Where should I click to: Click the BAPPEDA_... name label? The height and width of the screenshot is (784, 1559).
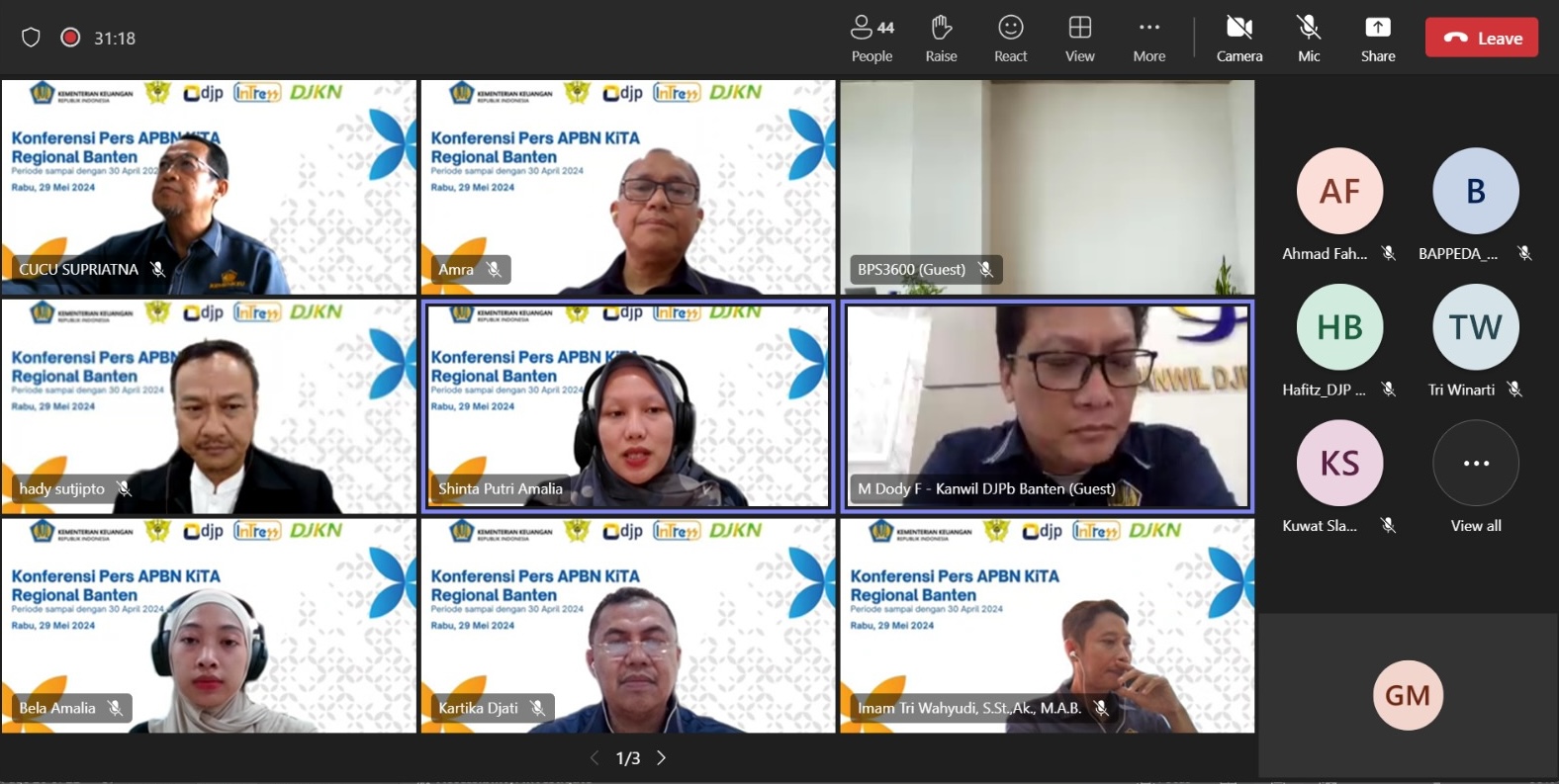pyautogui.click(x=1458, y=254)
